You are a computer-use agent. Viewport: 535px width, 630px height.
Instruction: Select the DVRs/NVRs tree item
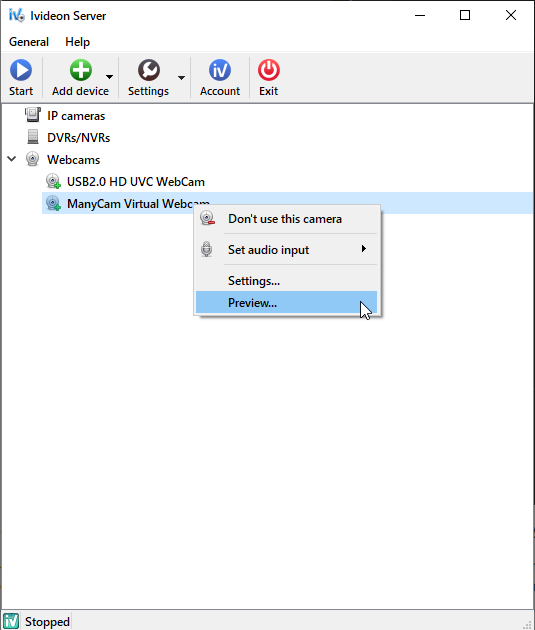(78, 138)
